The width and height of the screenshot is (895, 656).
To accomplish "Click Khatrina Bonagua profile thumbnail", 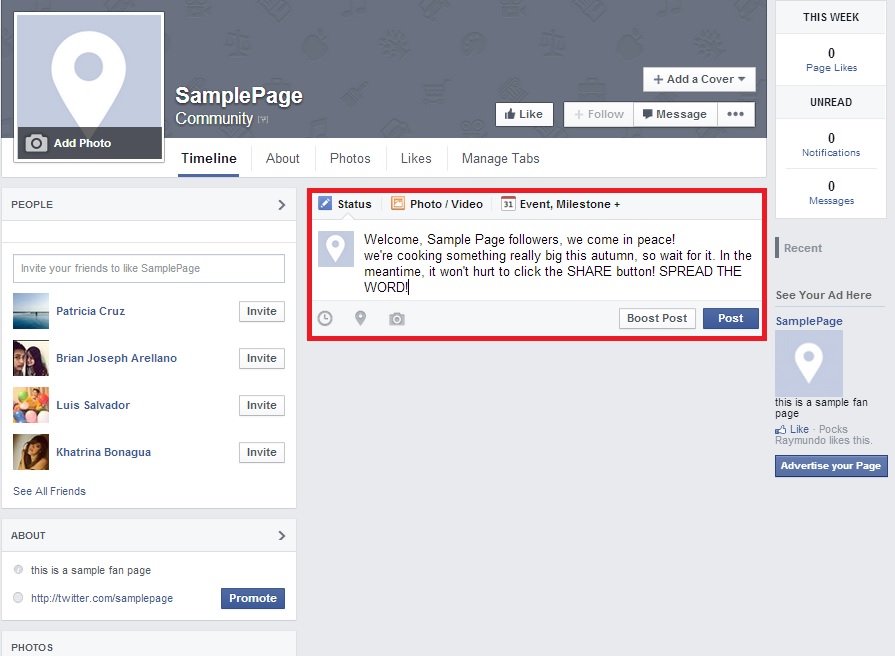I will (x=31, y=452).
